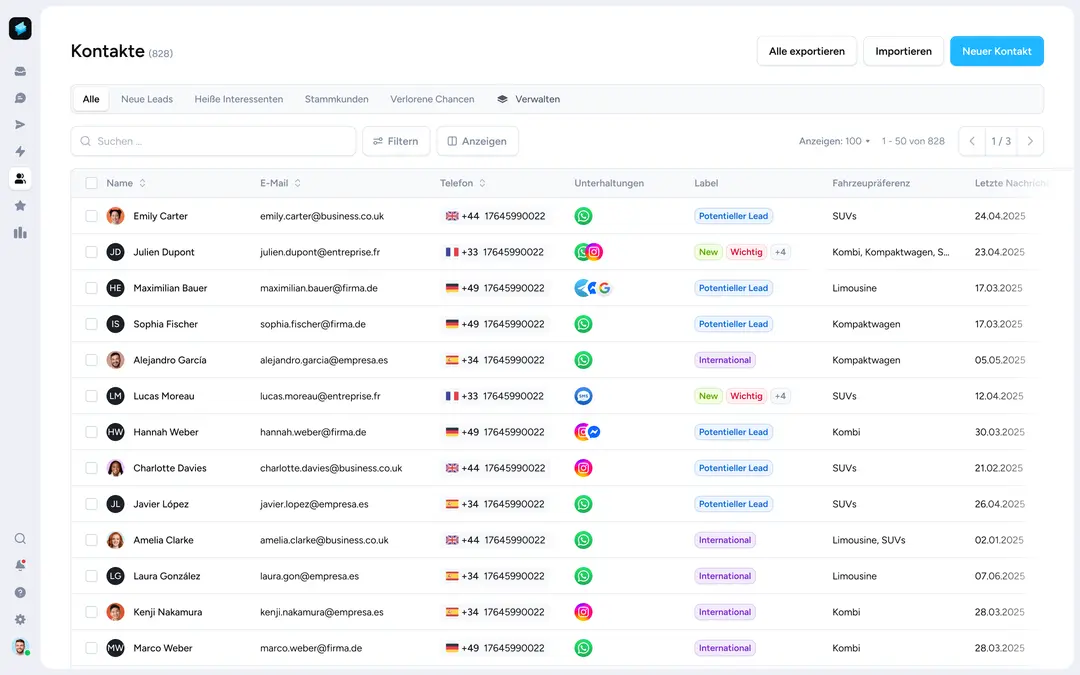Toggle the select-all checkbox in header
Image resolution: width=1080 pixels, height=675 pixels.
[x=92, y=183]
